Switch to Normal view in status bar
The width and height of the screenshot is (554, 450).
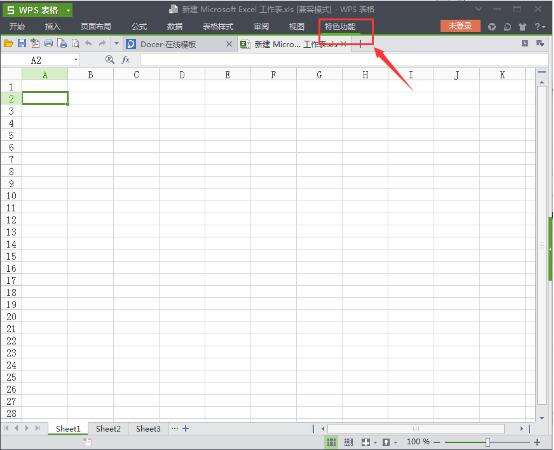(x=331, y=442)
